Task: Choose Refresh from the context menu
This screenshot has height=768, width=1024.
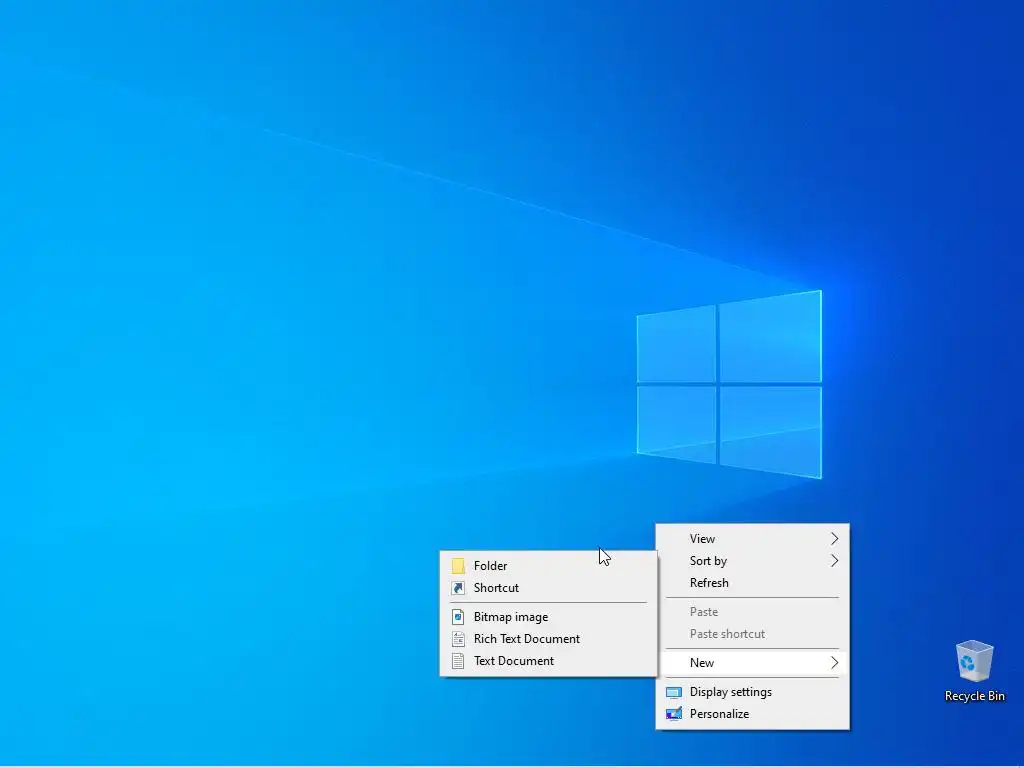Action: pyautogui.click(x=752, y=583)
